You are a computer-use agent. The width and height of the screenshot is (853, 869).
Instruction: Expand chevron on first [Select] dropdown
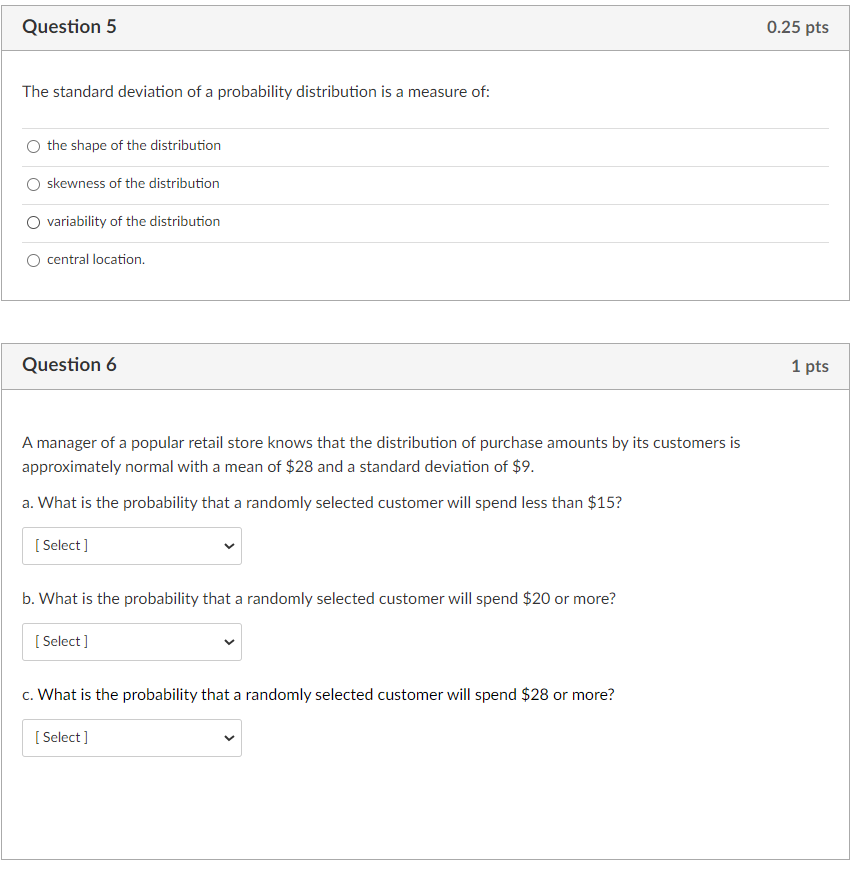click(229, 545)
